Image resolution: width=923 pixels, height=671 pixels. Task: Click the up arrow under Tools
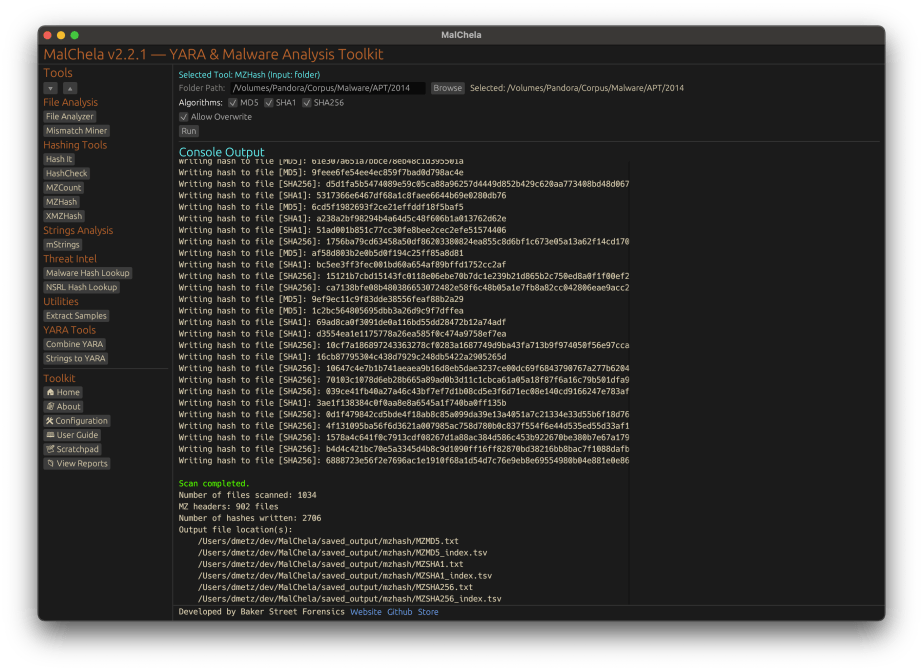(x=69, y=88)
